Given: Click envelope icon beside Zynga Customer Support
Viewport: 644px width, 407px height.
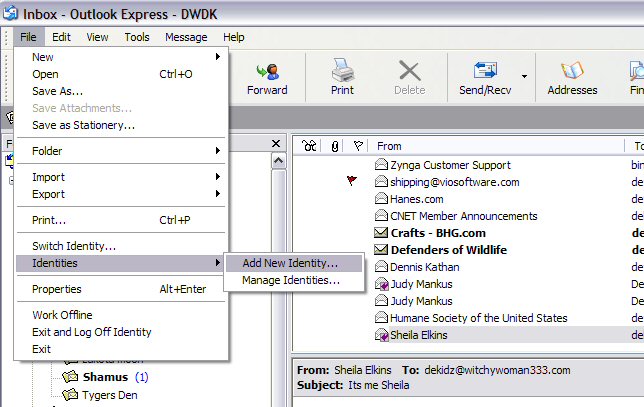Looking at the screenshot, I should 381,165.
